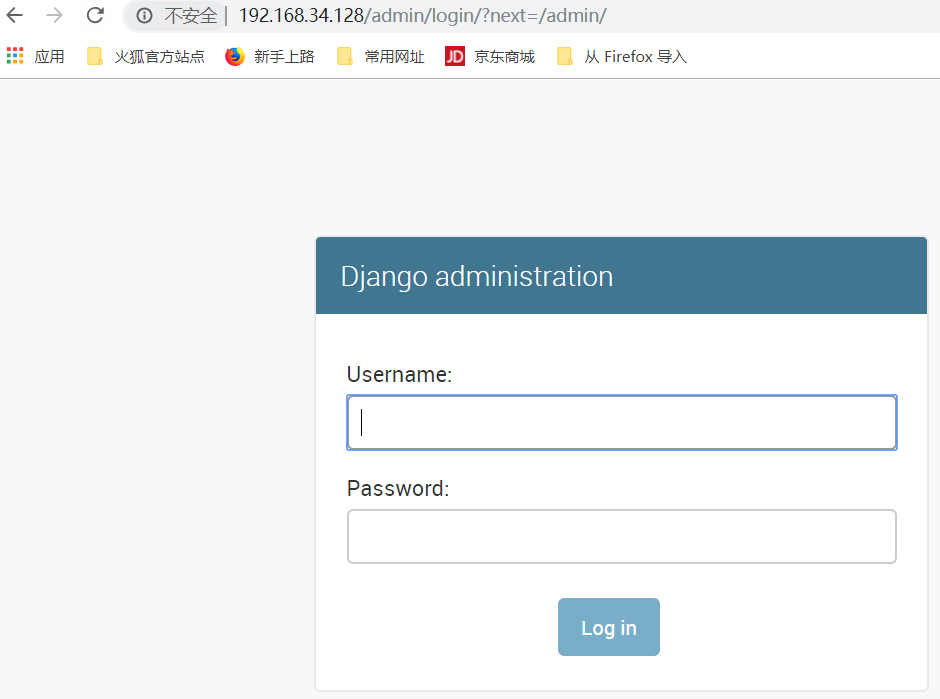Click the 不安全 security warning label
This screenshot has width=940, height=699.
click(x=191, y=16)
